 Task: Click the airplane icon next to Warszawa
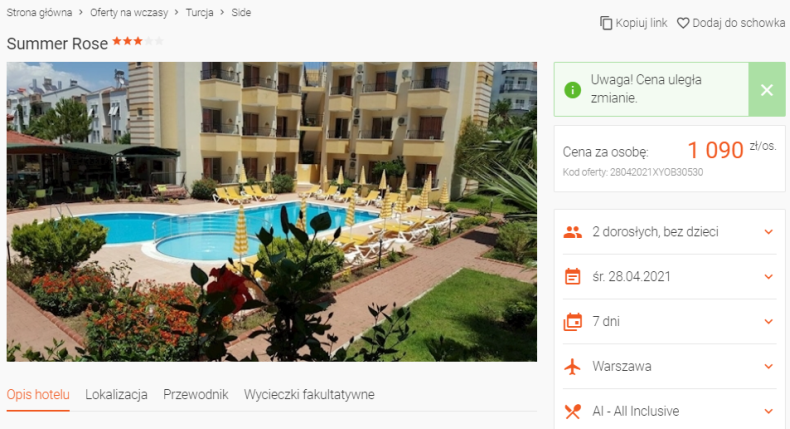pyautogui.click(x=573, y=366)
